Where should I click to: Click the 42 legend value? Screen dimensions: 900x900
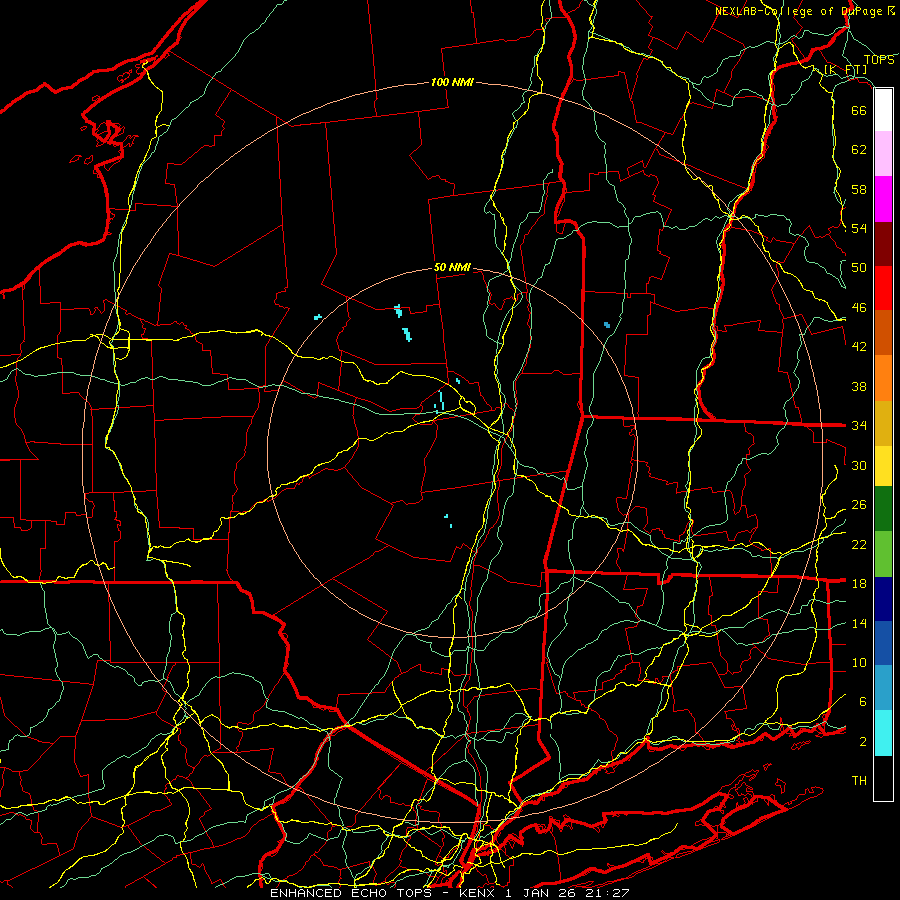[859, 347]
